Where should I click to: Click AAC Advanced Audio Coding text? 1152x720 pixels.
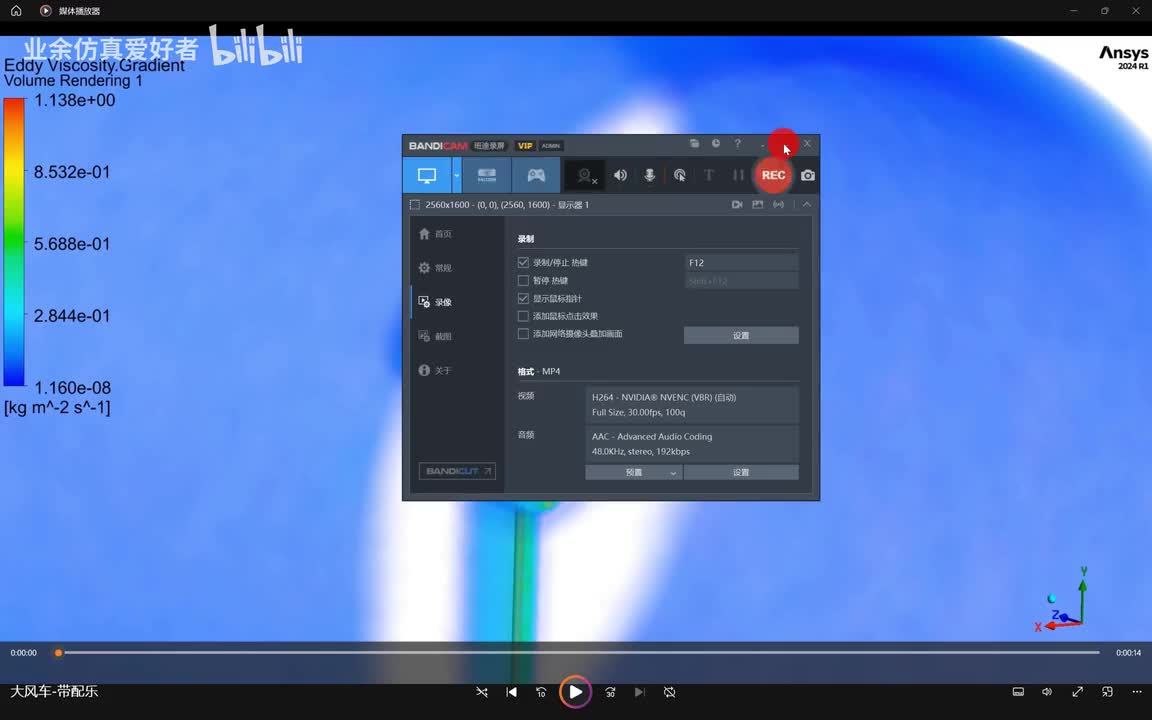coord(652,436)
